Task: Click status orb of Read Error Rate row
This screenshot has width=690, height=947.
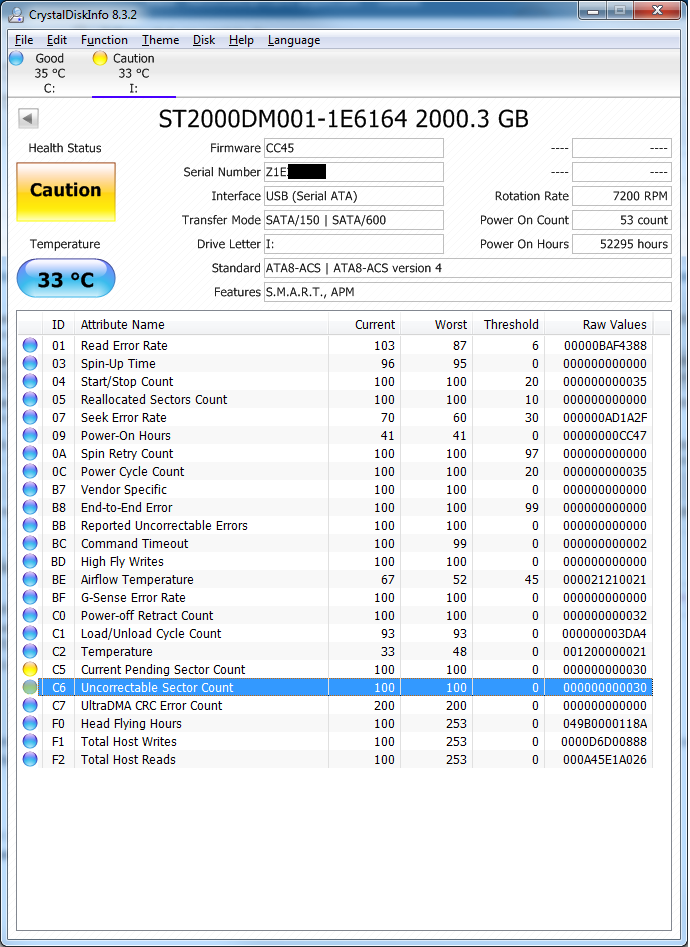Action: (x=30, y=345)
